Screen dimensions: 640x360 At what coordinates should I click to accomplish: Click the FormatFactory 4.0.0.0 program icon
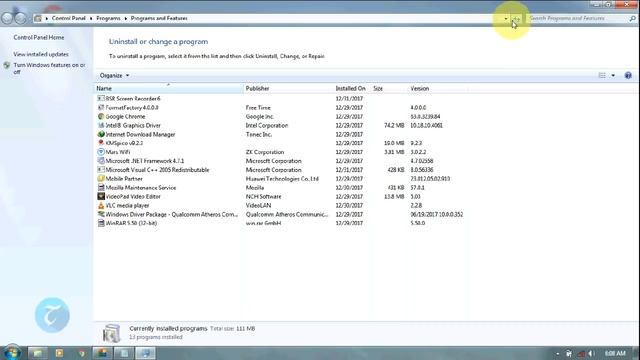[x=101, y=107]
